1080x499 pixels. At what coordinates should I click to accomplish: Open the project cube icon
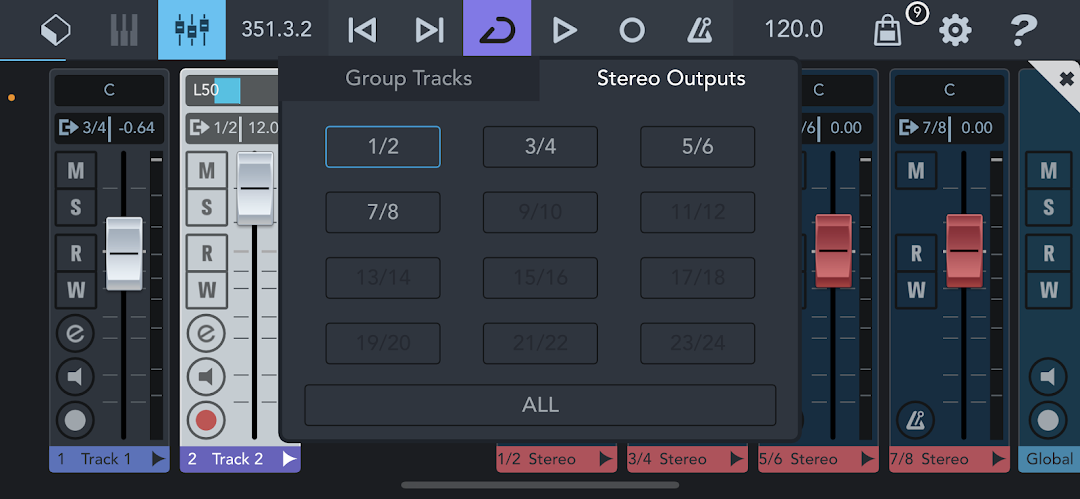56,30
